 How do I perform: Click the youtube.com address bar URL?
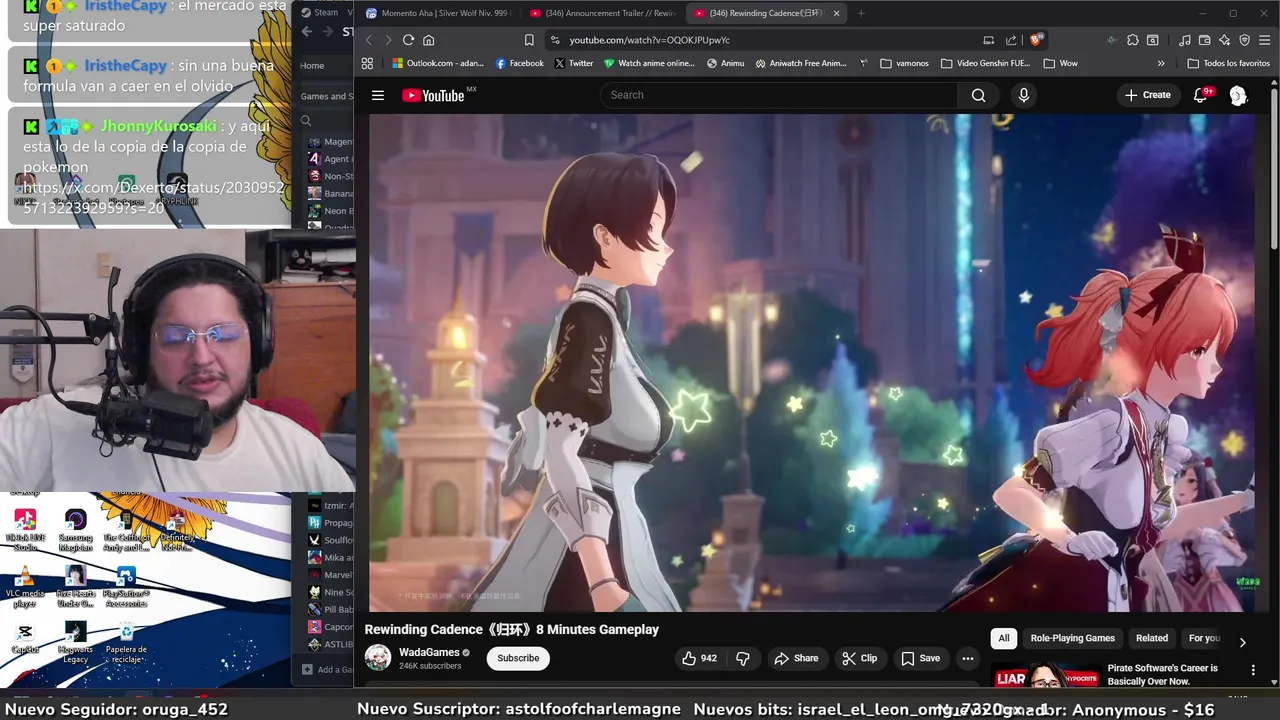point(650,40)
